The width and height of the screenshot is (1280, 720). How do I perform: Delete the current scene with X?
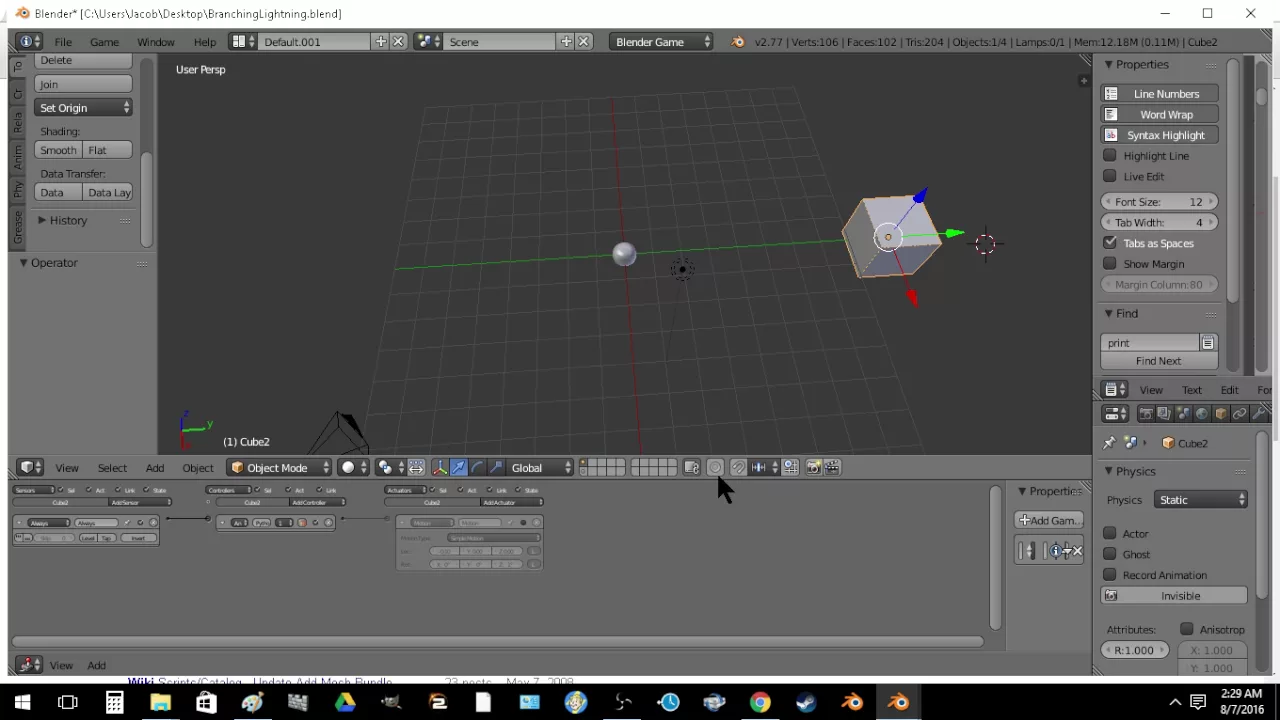584,42
